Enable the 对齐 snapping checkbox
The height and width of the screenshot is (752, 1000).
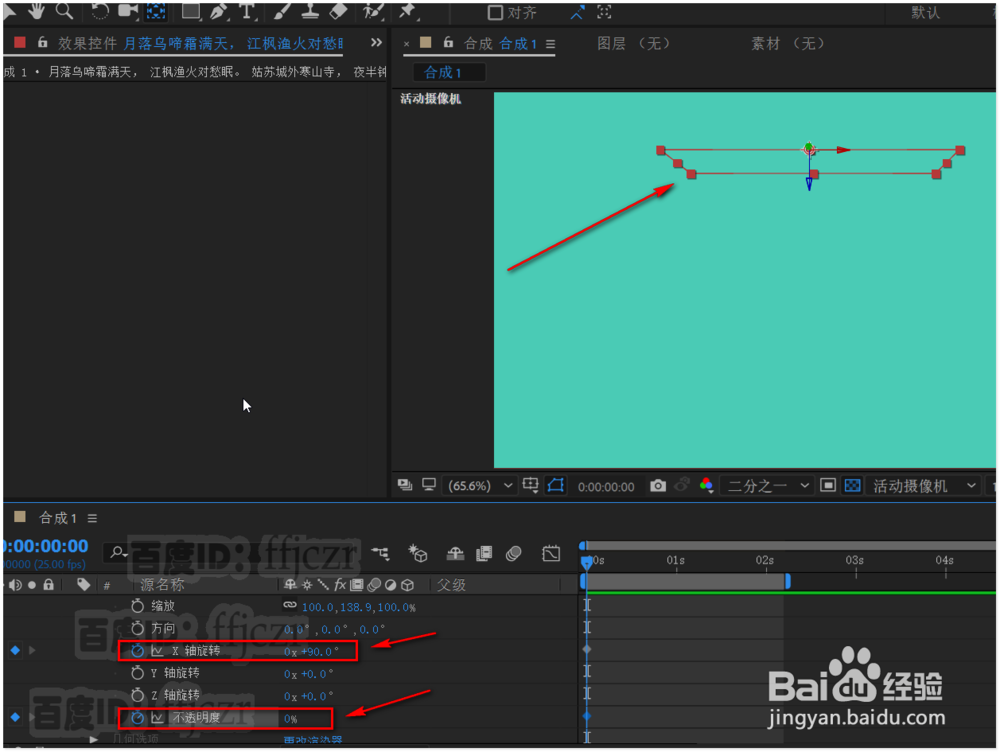point(495,12)
